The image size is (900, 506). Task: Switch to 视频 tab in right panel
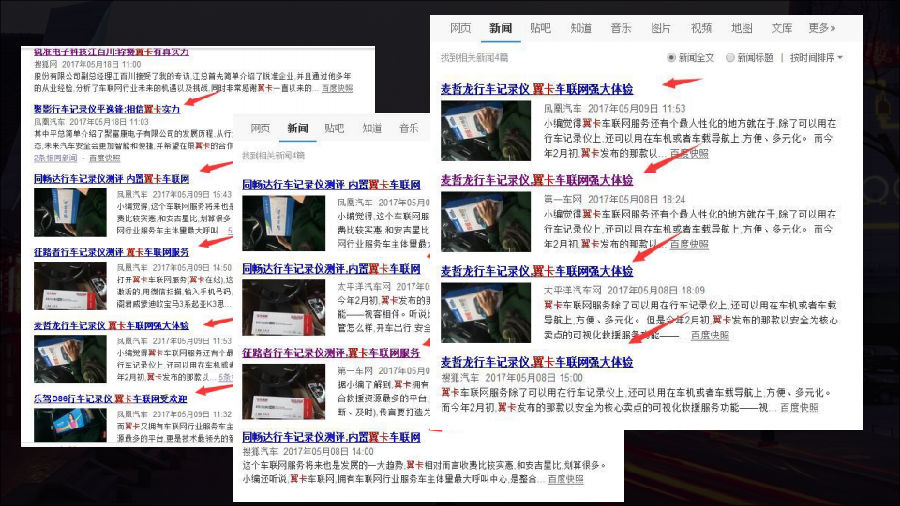[701, 28]
